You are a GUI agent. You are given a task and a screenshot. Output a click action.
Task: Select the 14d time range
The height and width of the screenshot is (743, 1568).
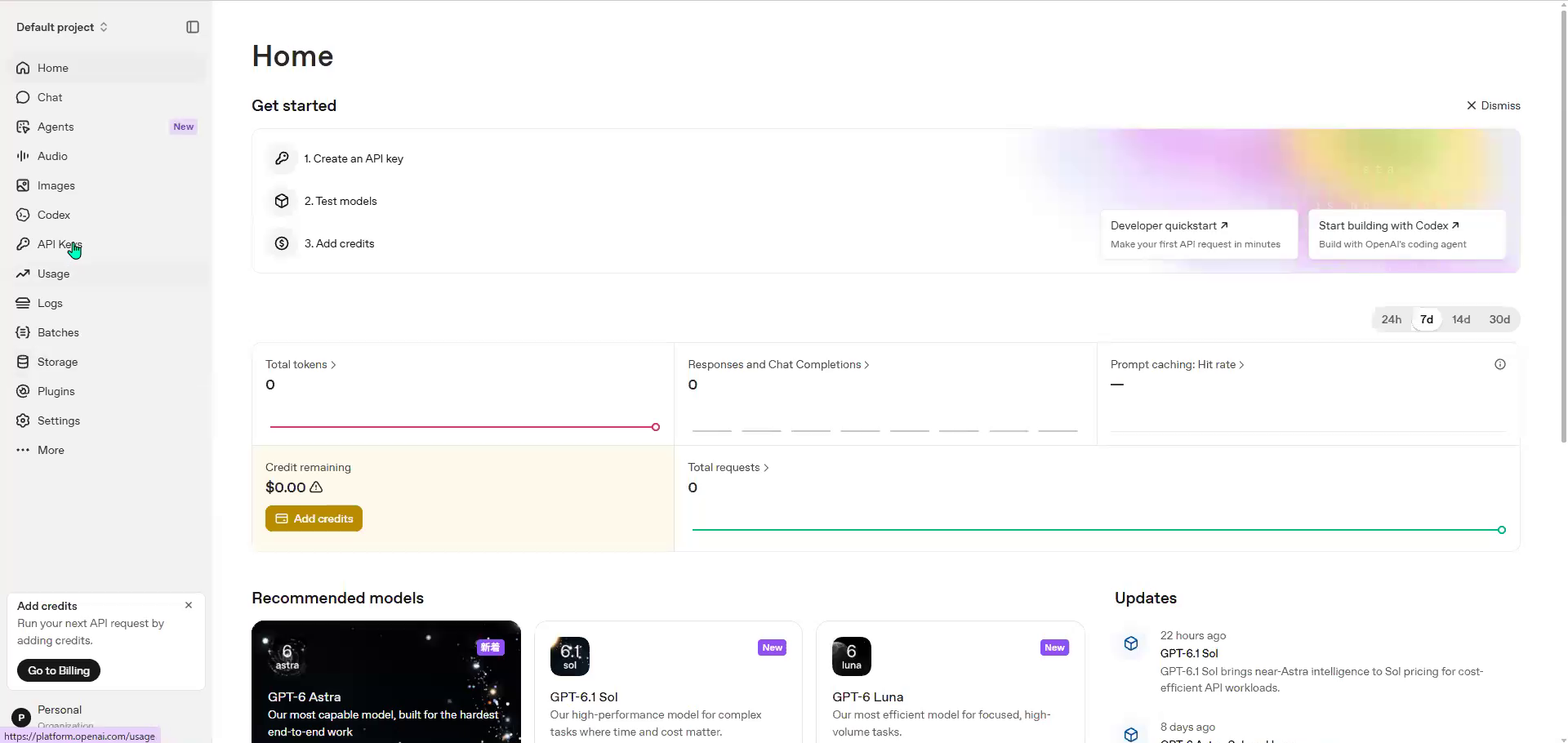tap(1461, 319)
